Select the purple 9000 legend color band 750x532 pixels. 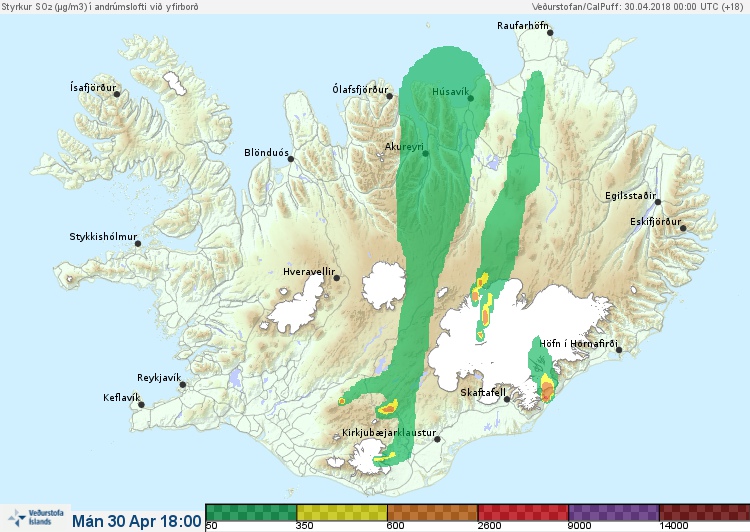click(614, 512)
